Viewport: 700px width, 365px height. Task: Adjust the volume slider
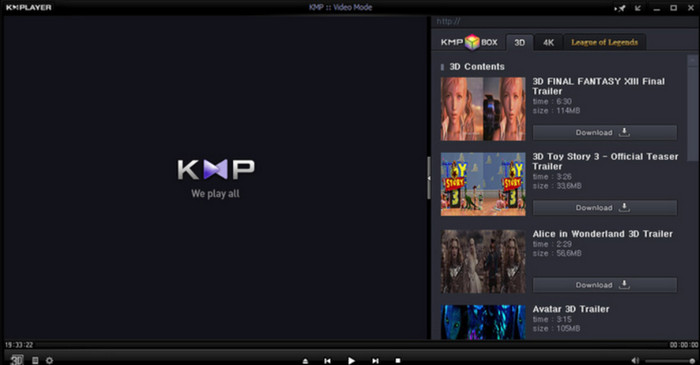670,361
